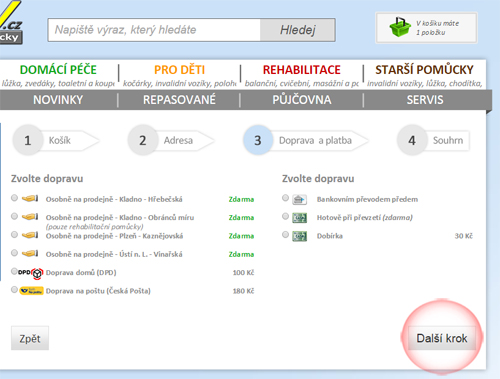Screen dimensions: 500x379
Task: Click the 180 Kč Česká Pošta price
Action: tap(243, 291)
